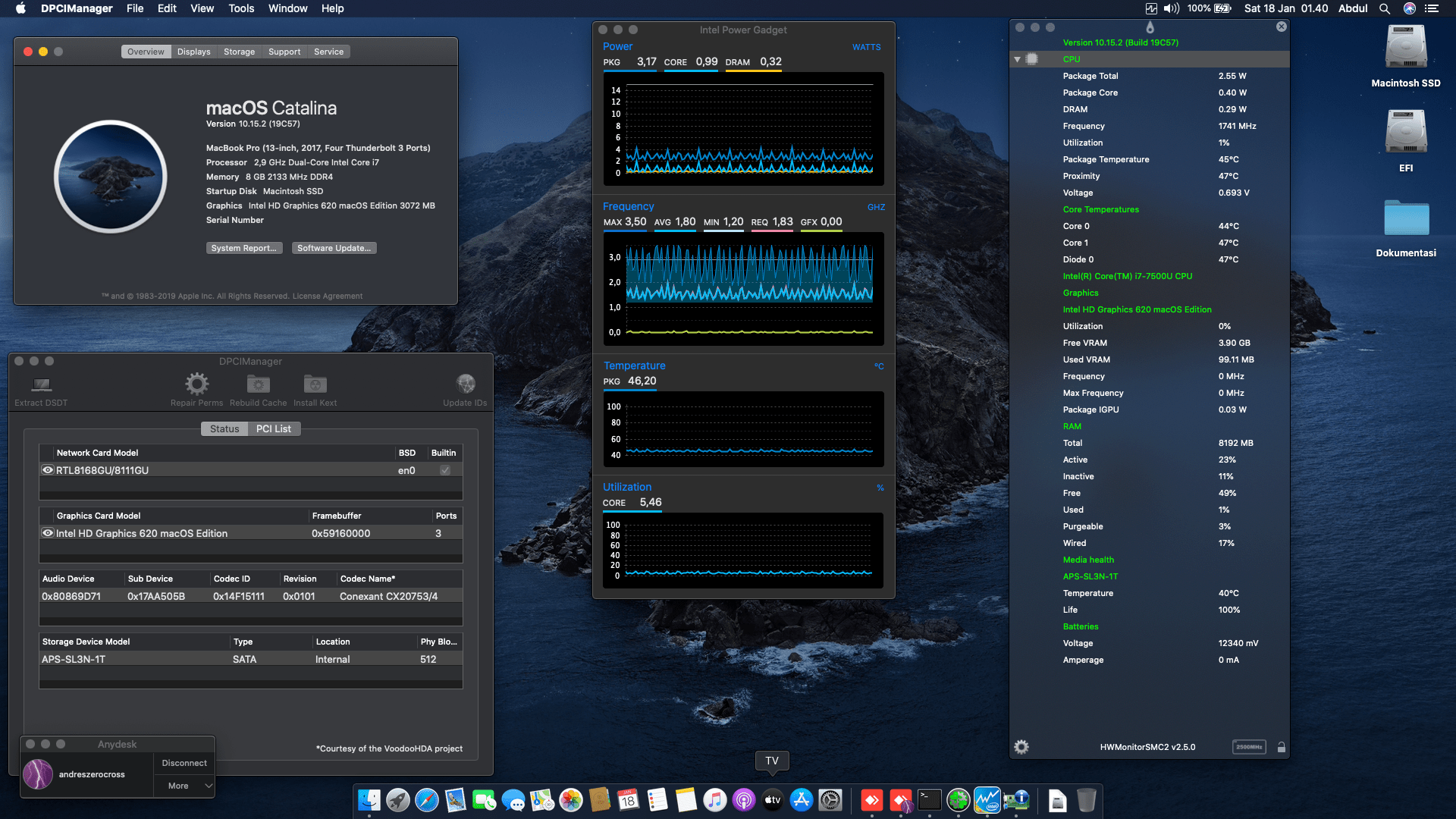Image resolution: width=1456 pixels, height=819 pixels.
Task: Click the Free VRAM row in HWMonitorSMC2
Action: tap(1150, 343)
